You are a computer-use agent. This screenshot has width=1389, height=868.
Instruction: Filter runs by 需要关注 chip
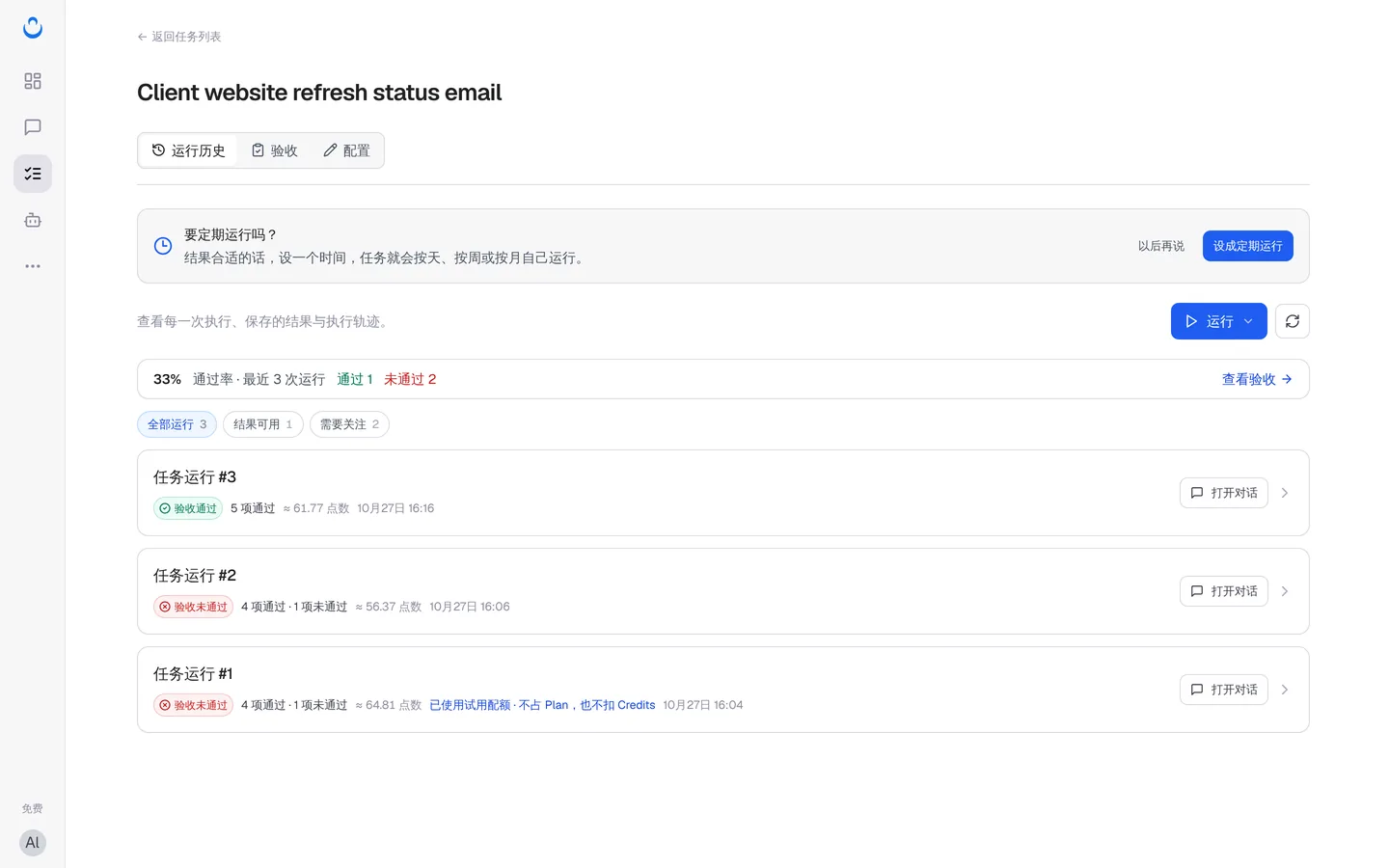coord(349,424)
